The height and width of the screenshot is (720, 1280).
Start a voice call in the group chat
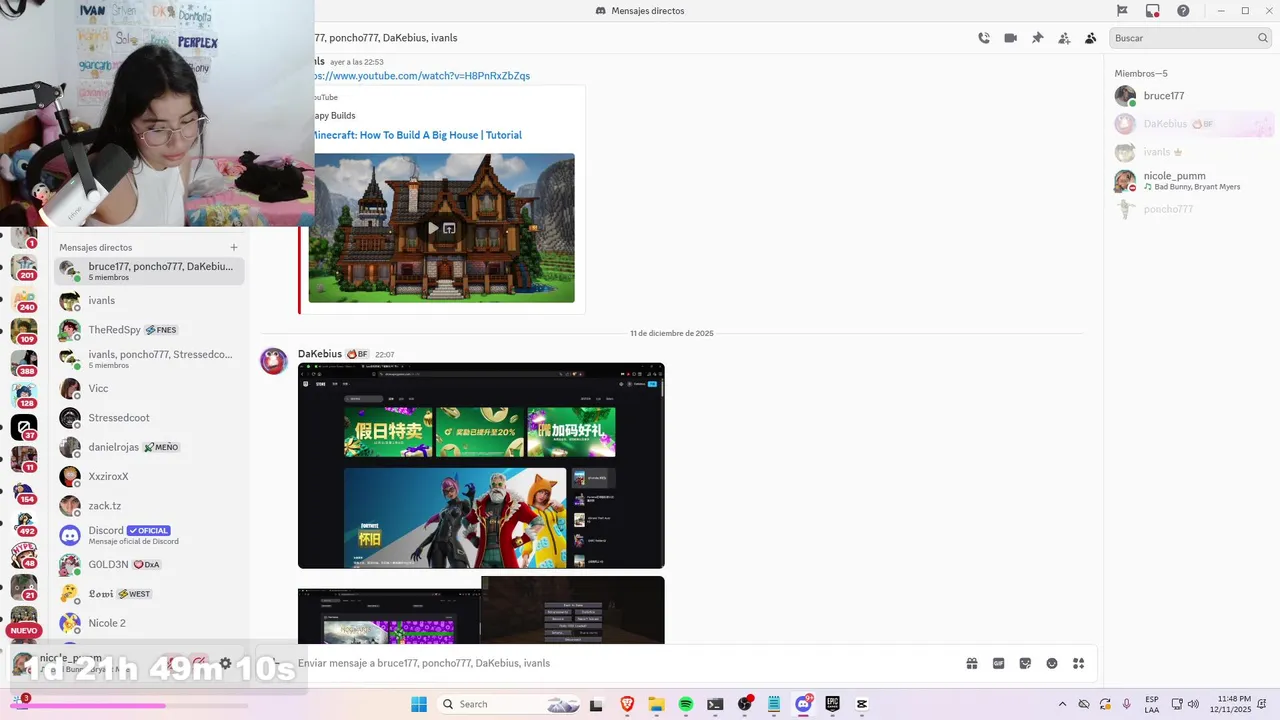[x=984, y=38]
